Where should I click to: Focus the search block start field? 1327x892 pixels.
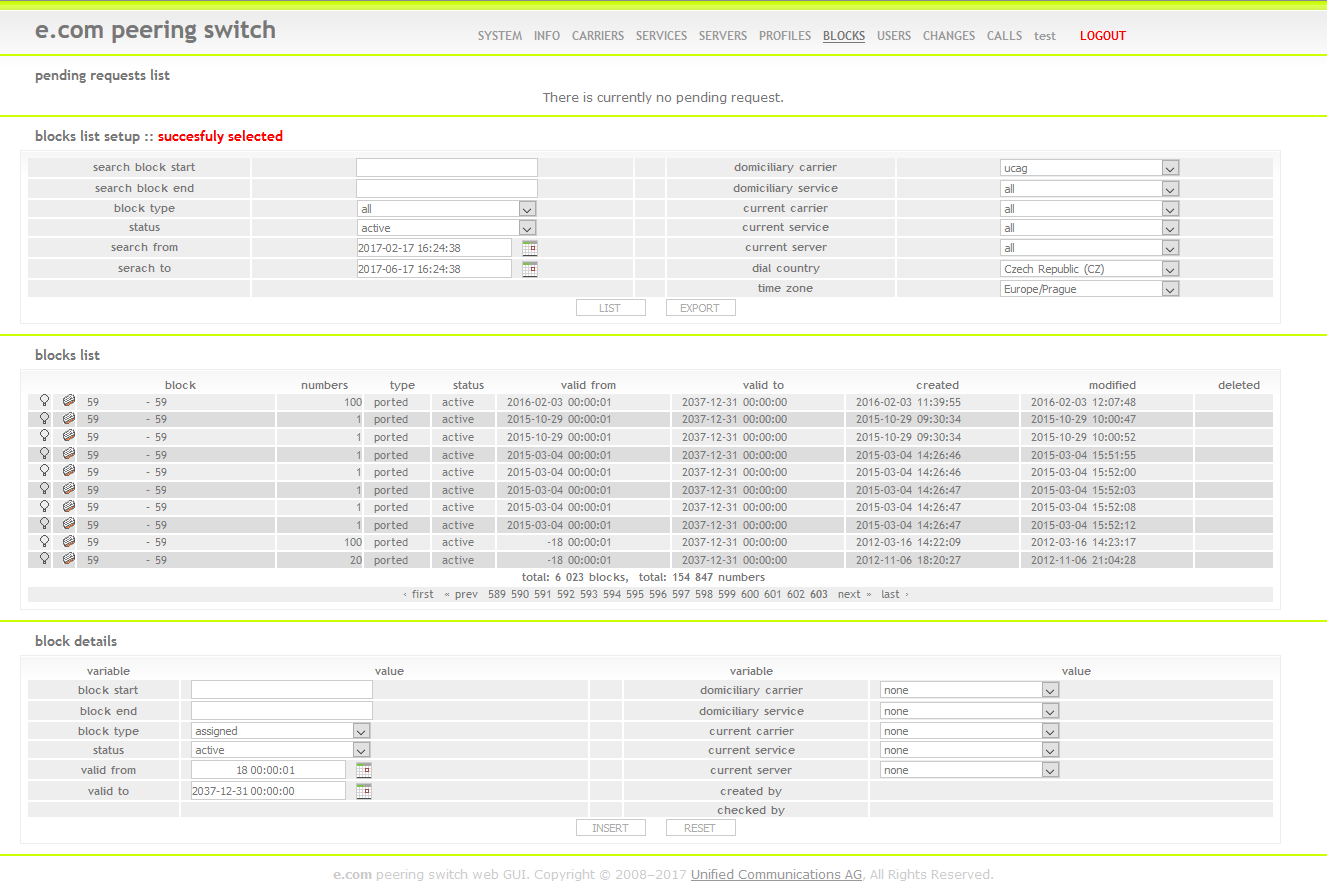[x=447, y=168]
